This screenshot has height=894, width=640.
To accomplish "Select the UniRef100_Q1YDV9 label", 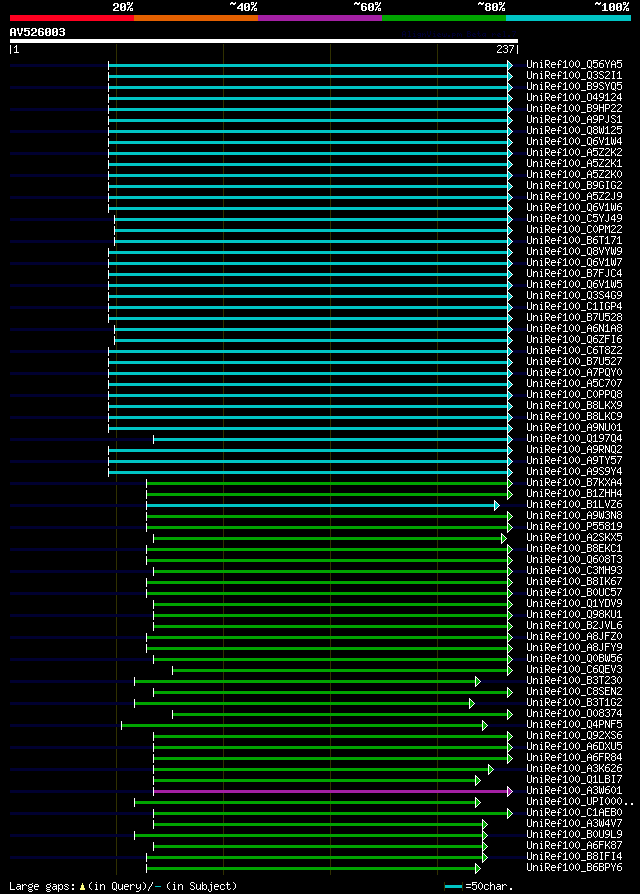I will pos(574,604).
